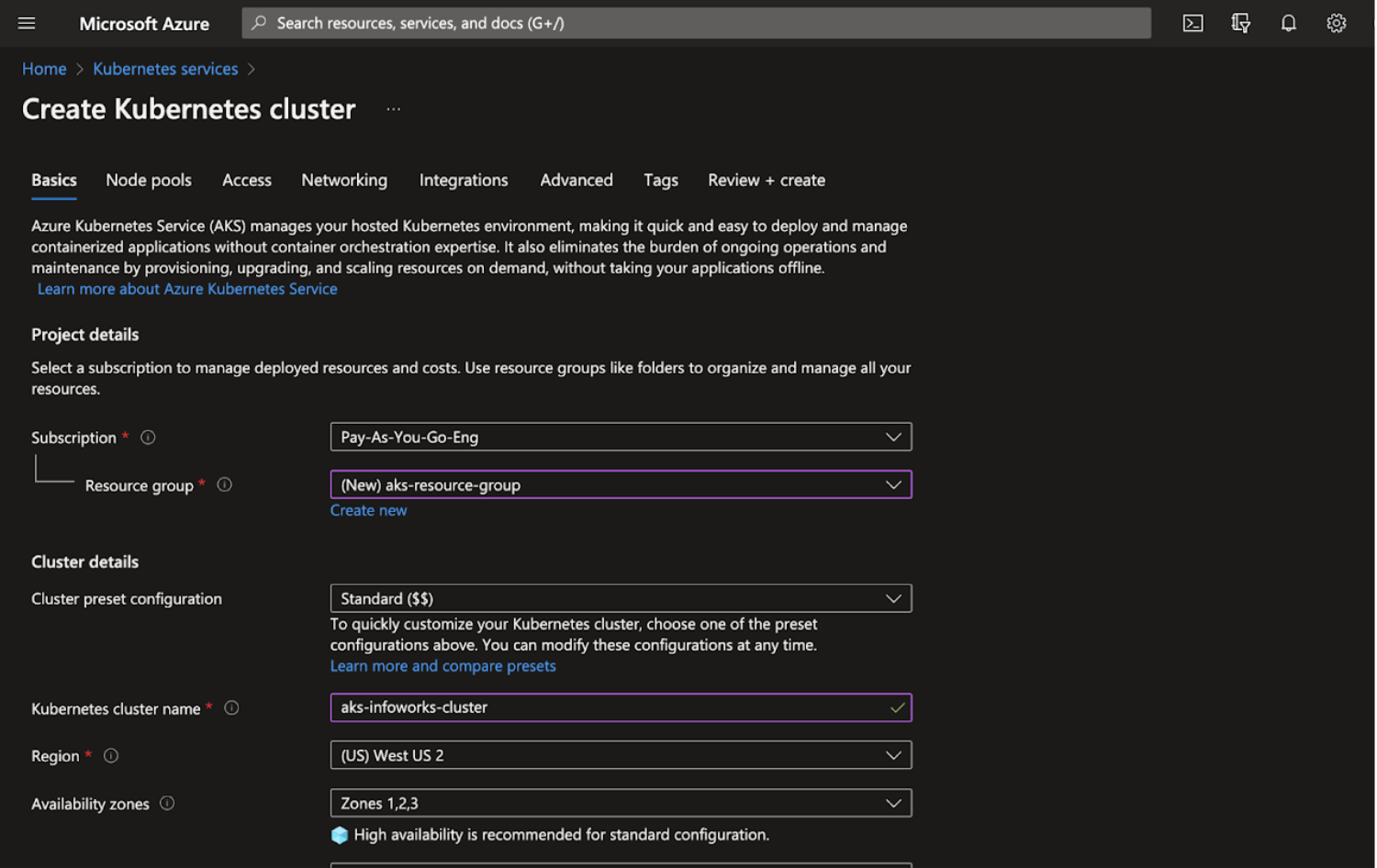Switch to the Networking tab

coord(344,180)
